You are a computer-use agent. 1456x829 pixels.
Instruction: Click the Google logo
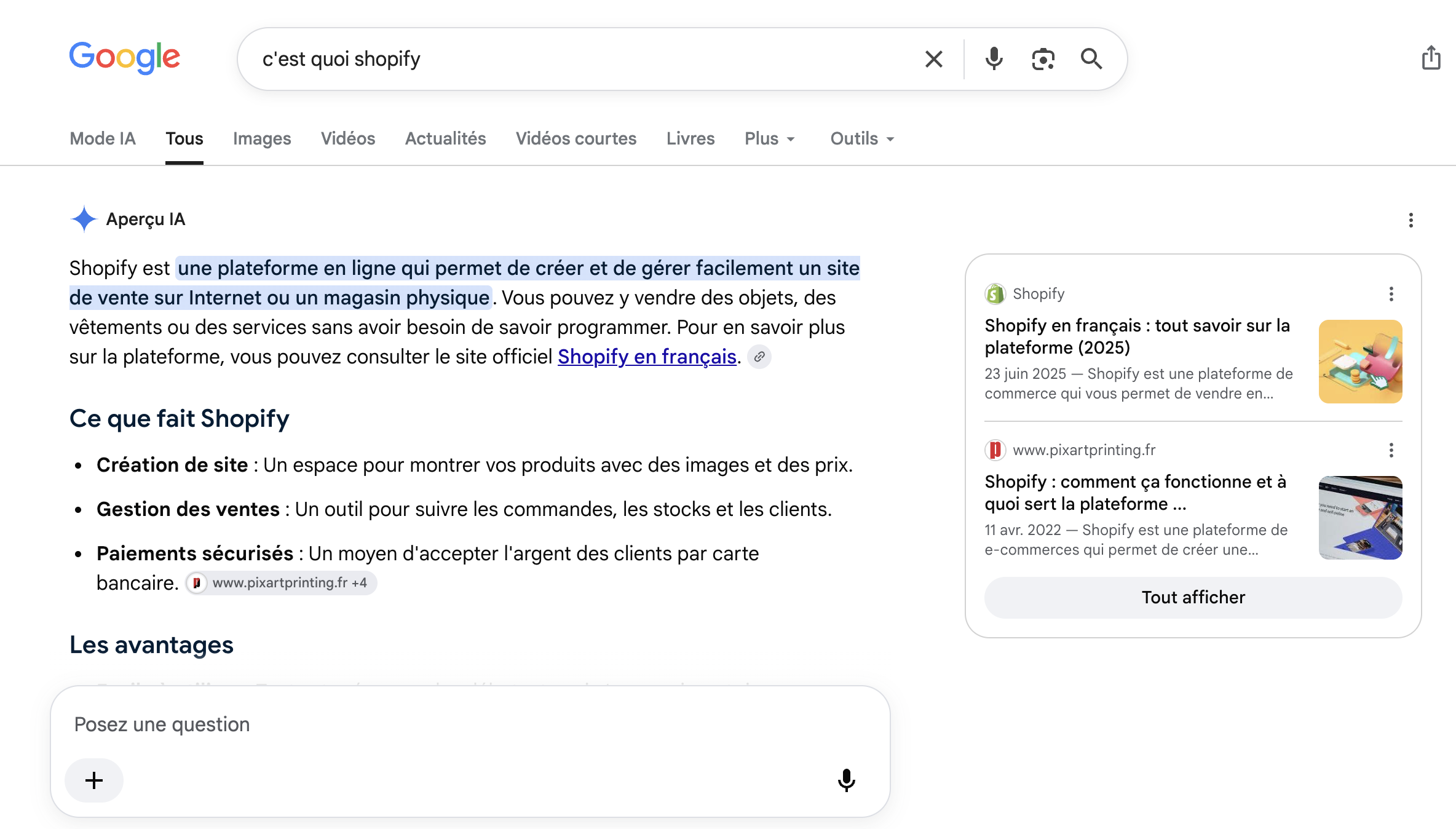pos(125,58)
